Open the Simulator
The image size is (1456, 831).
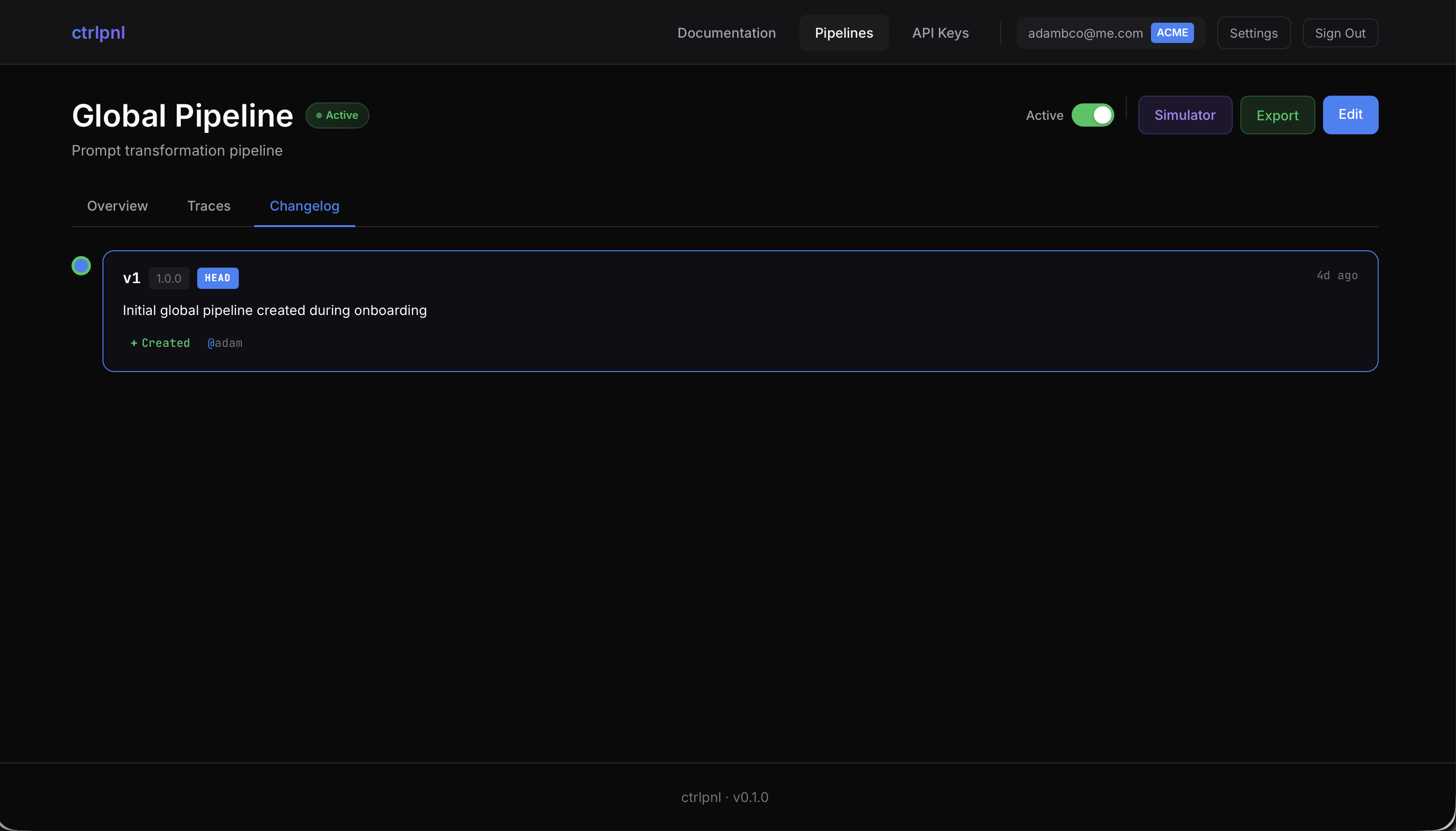coord(1184,115)
